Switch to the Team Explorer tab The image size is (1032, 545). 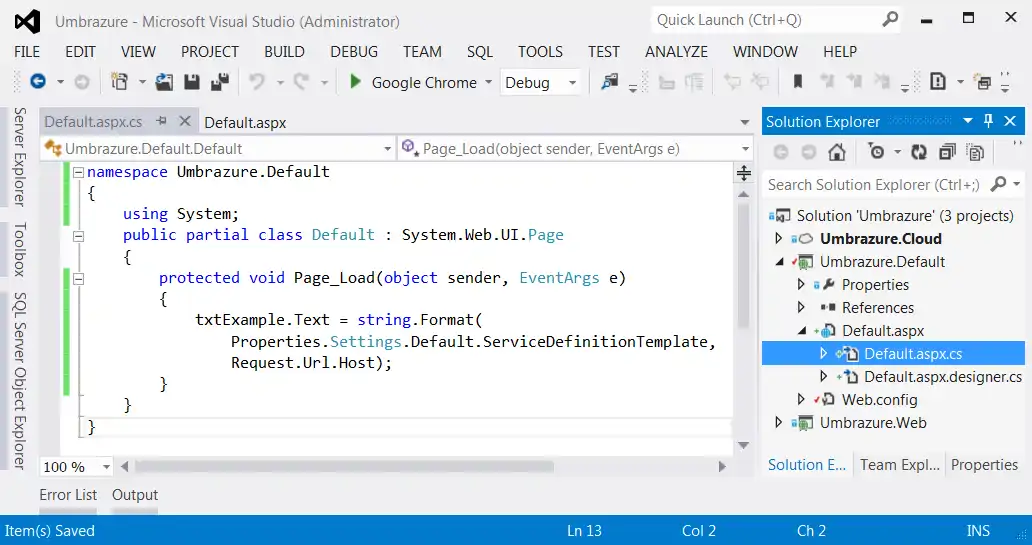pos(899,465)
